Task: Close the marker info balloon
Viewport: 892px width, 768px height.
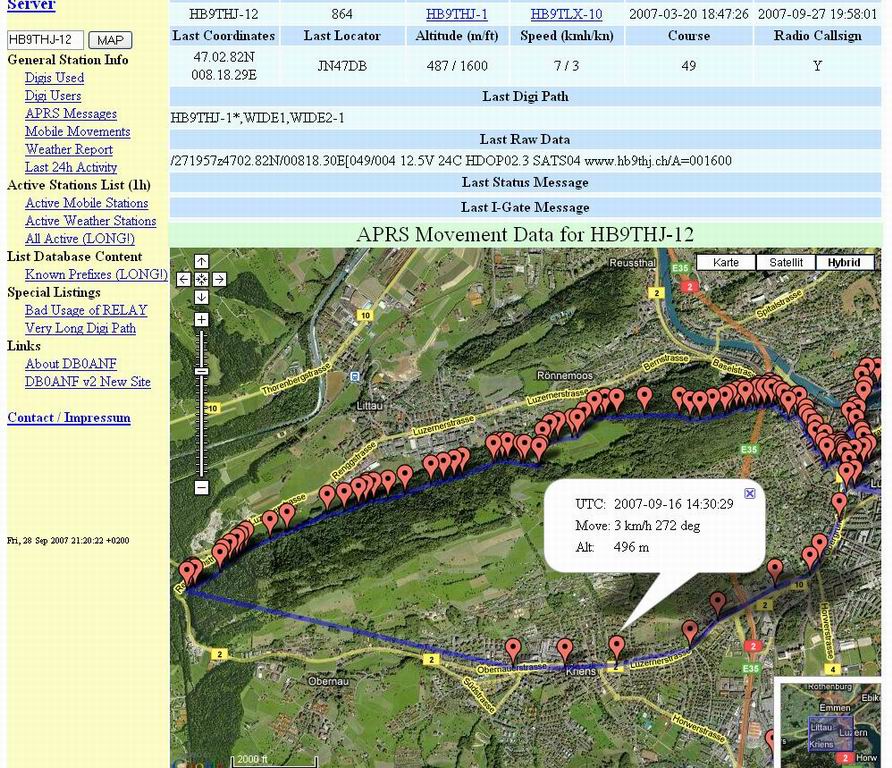Action: pyautogui.click(x=750, y=494)
